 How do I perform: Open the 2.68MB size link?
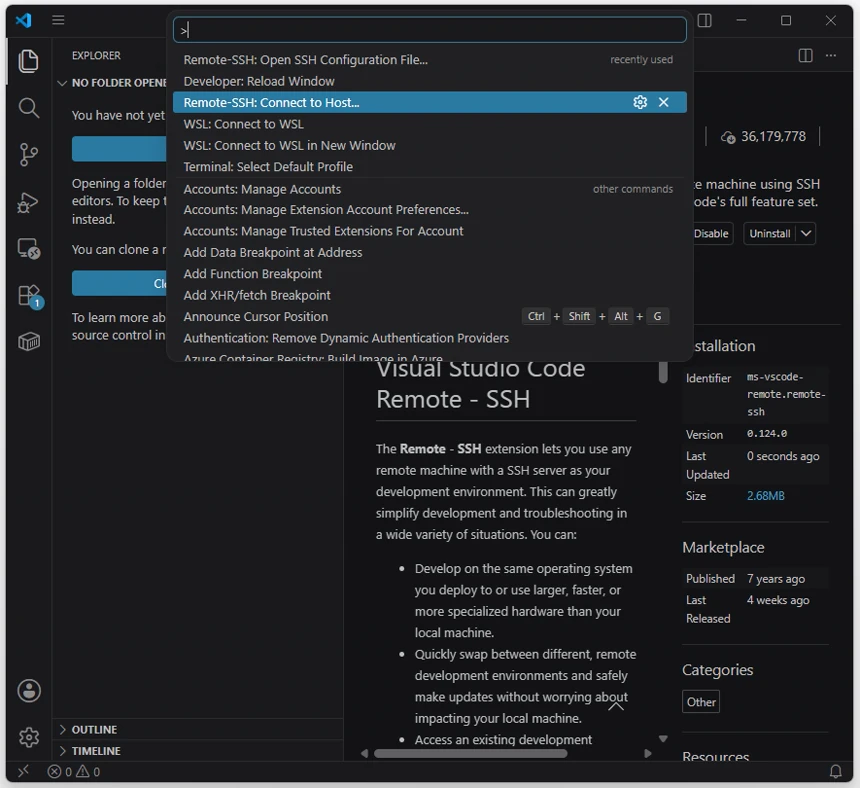[x=765, y=496]
